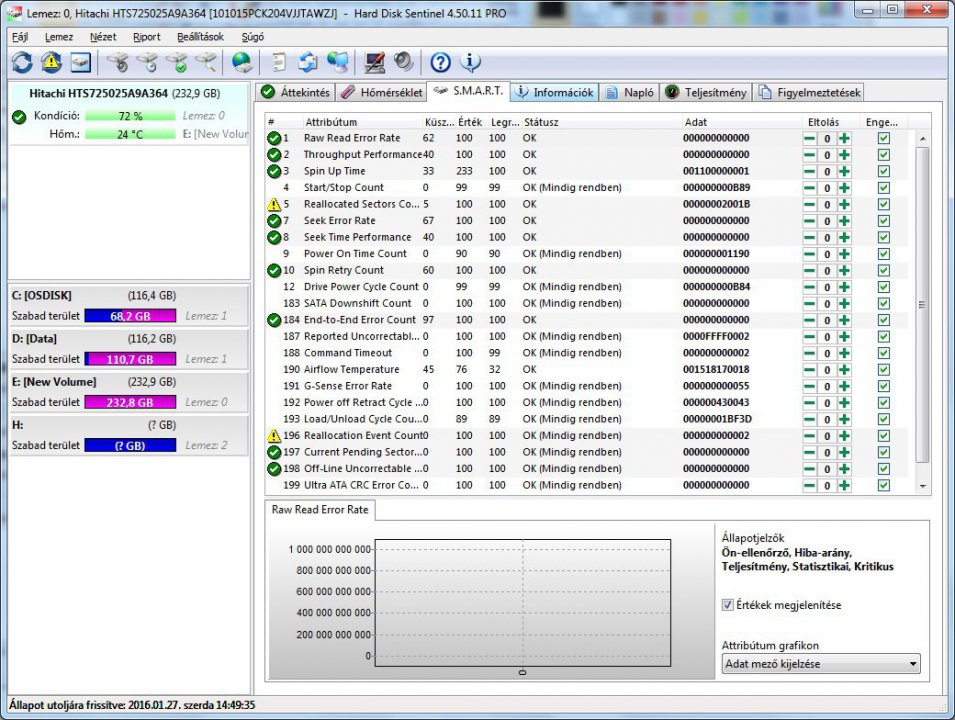
Task: Switch to the Áttekintés tab
Action: [x=295, y=92]
